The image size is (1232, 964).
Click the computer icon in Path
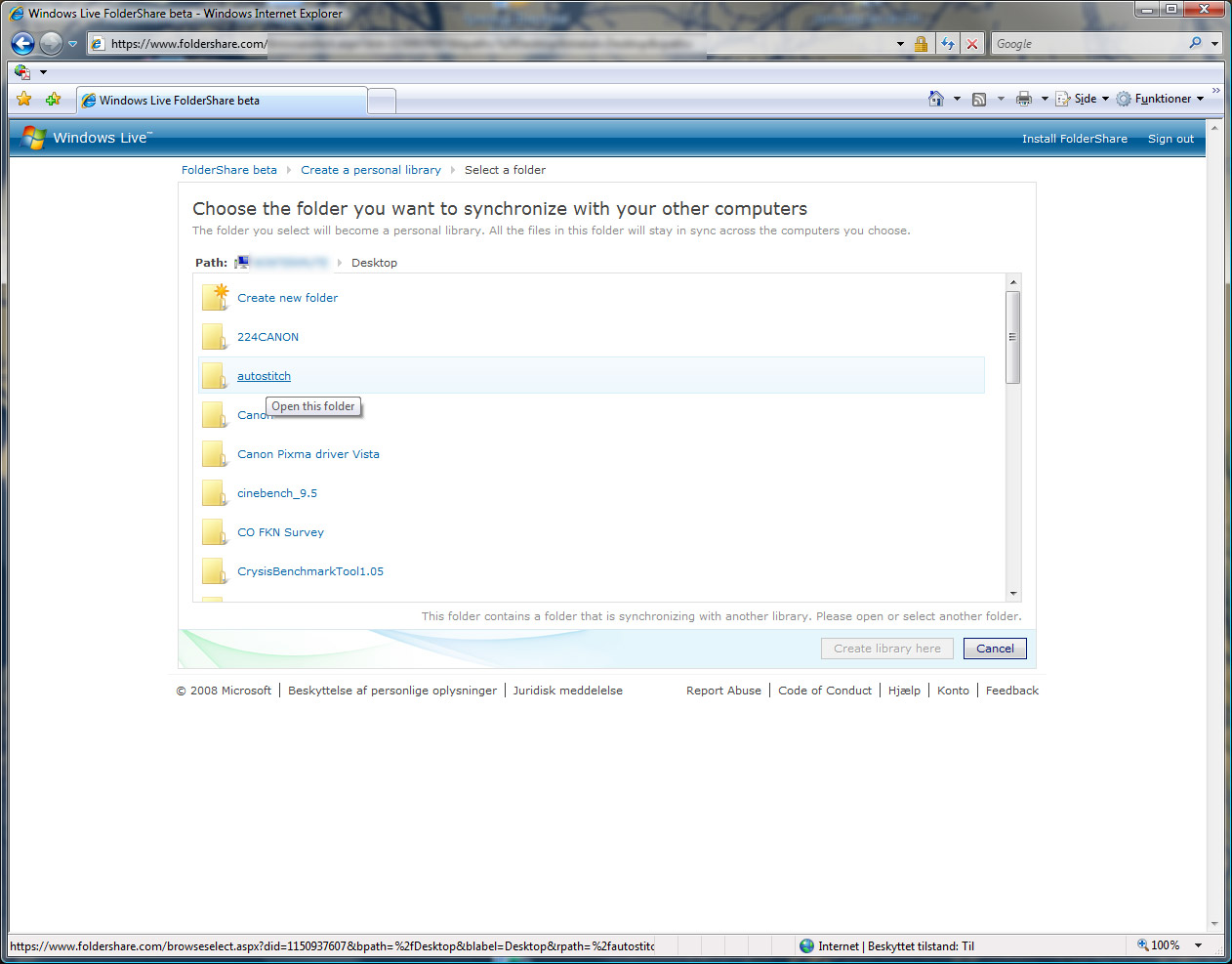pos(243,262)
